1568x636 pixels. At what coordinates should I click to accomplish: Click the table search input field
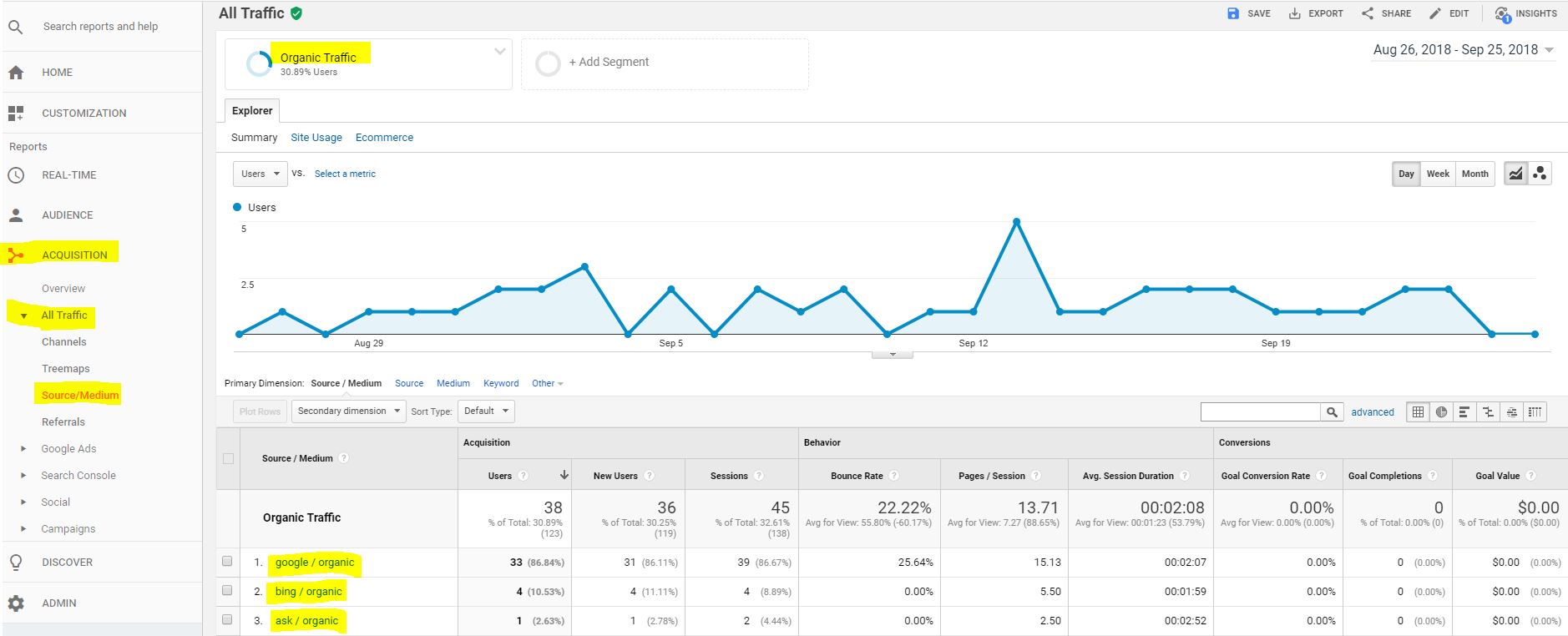click(x=1260, y=411)
